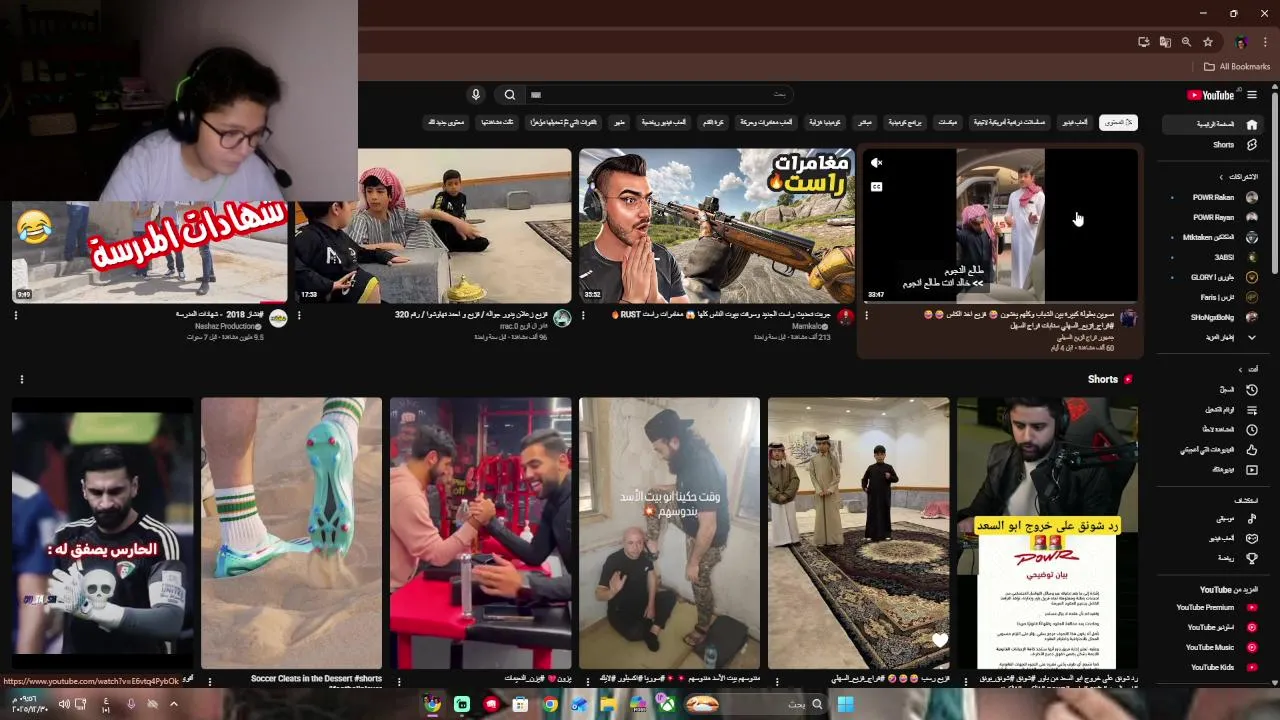Open Liked videos with the thumbs-up icon

pos(1251,449)
